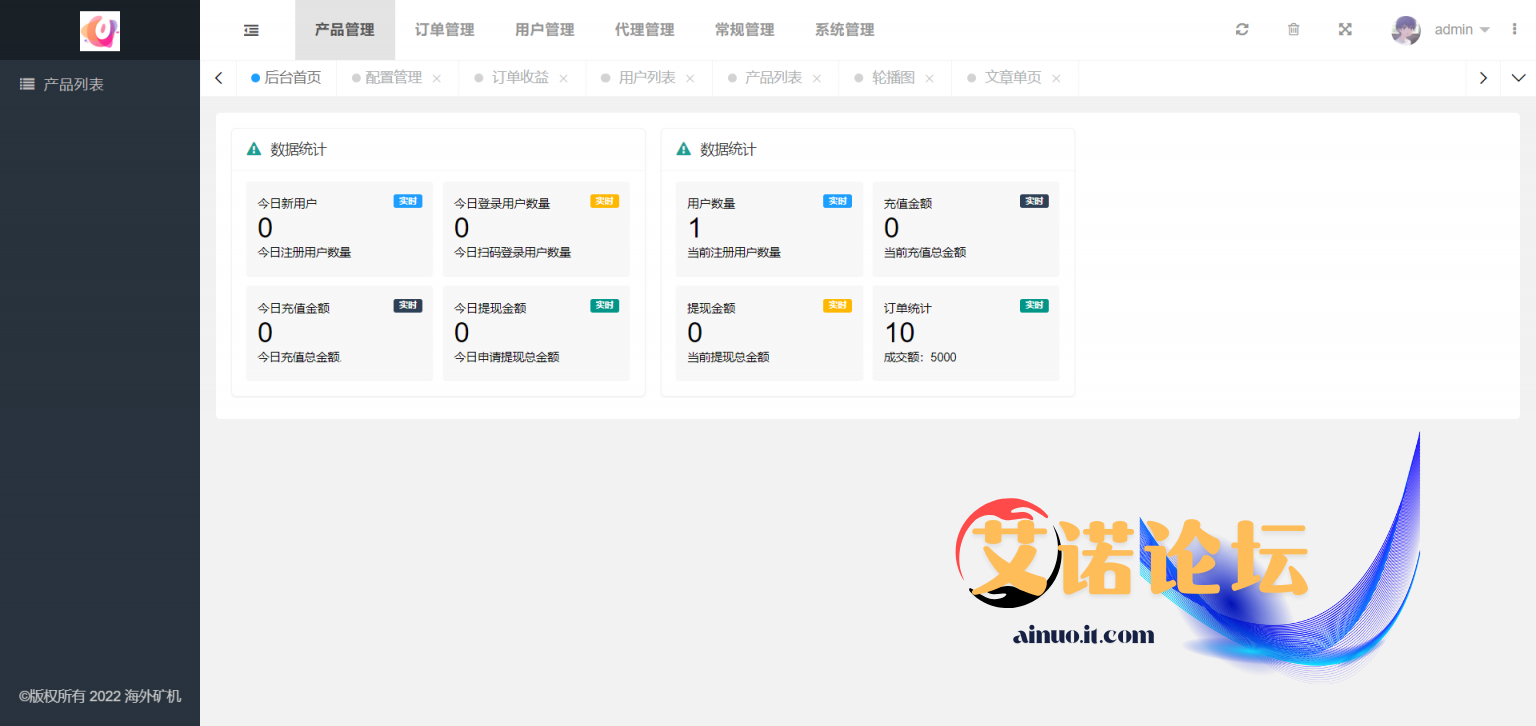The height and width of the screenshot is (726, 1536).
Task: Open the 常规管理 top menu
Action: pos(745,30)
